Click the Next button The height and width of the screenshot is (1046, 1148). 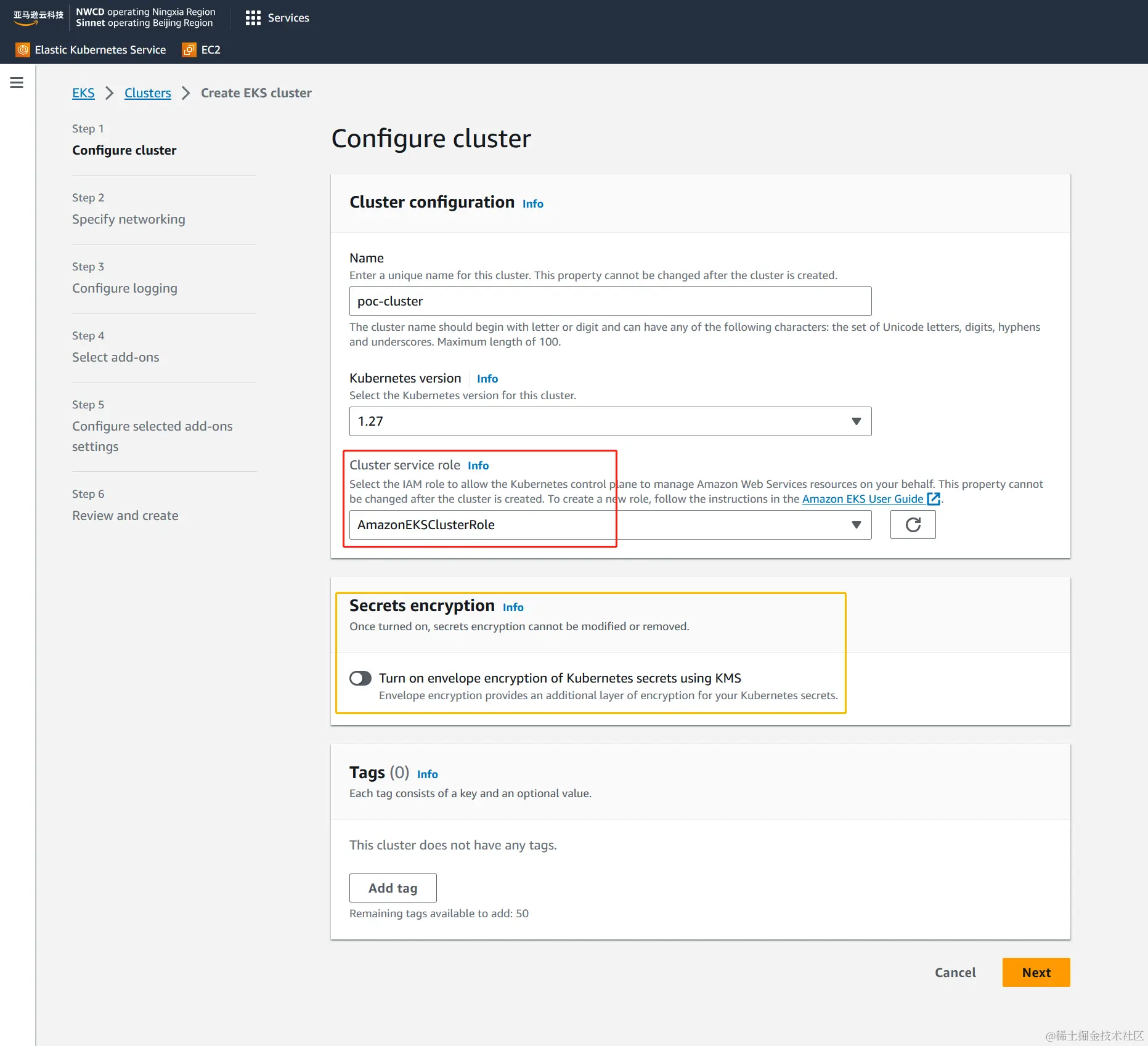pyautogui.click(x=1036, y=972)
